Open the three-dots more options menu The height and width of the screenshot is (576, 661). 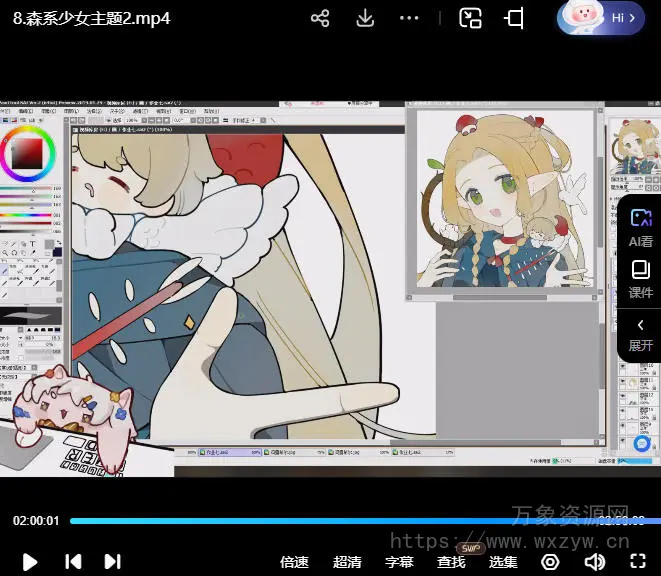[x=409, y=19]
